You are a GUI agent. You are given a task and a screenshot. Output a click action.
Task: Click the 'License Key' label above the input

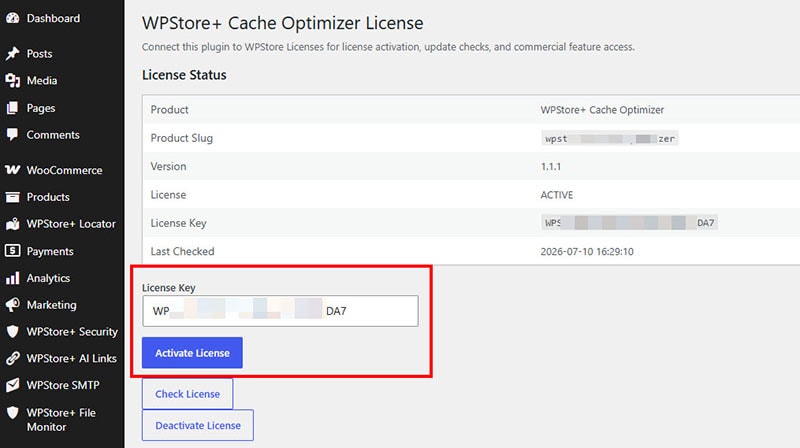pos(169,288)
